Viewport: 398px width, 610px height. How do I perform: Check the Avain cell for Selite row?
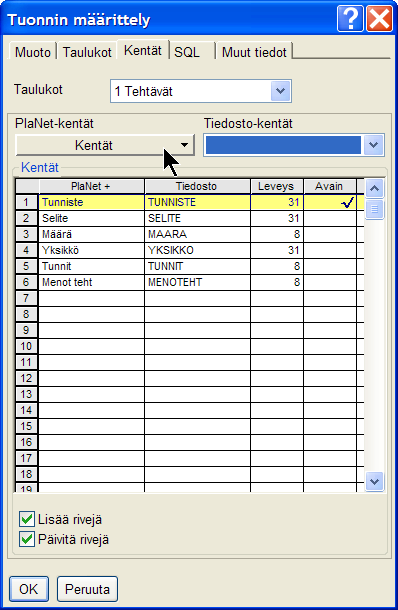click(x=330, y=218)
